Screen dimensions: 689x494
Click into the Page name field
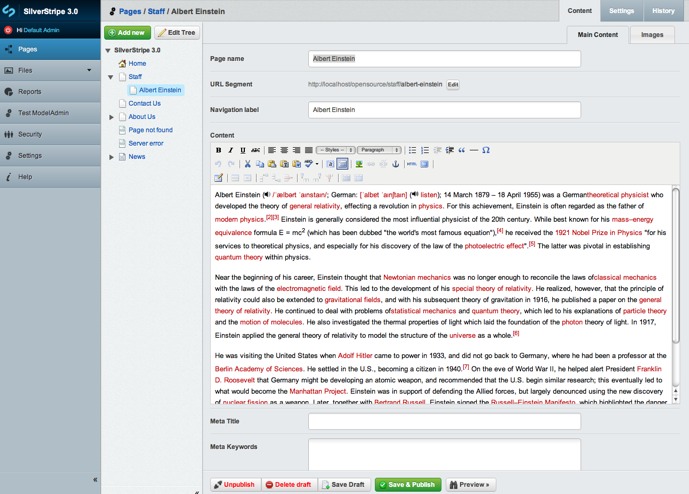[444, 59]
